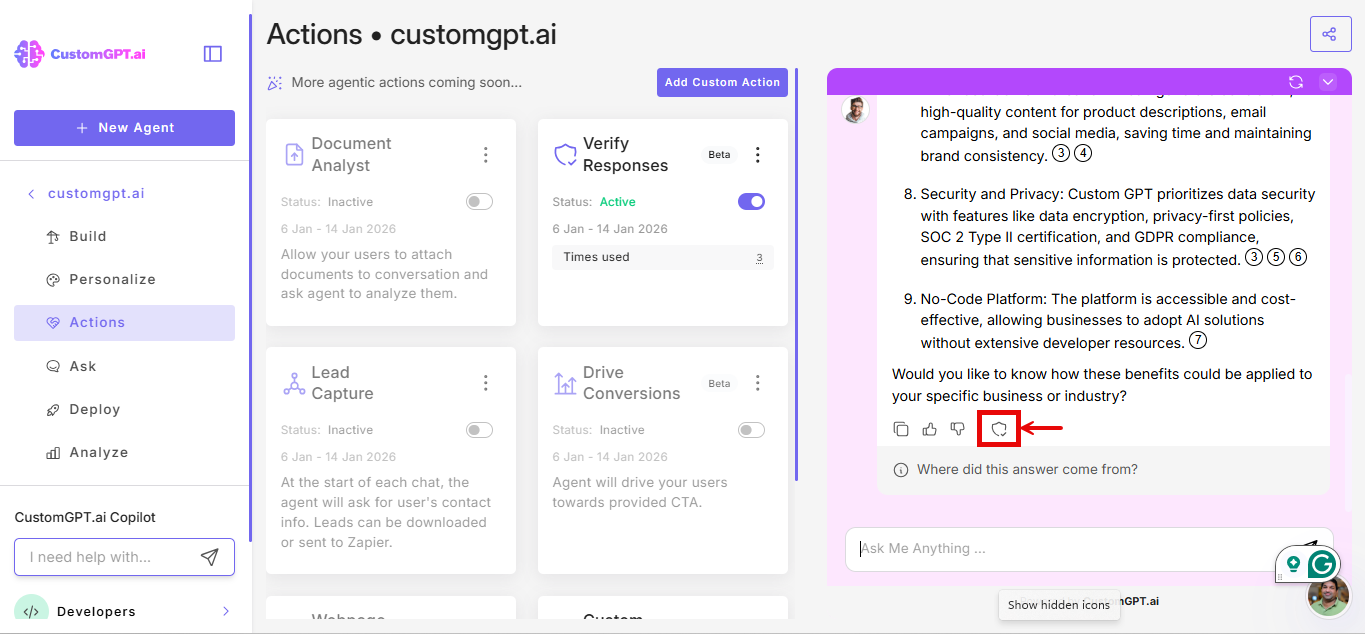Click the green 'Active' status text
This screenshot has width=1365, height=634.
[617, 202]
